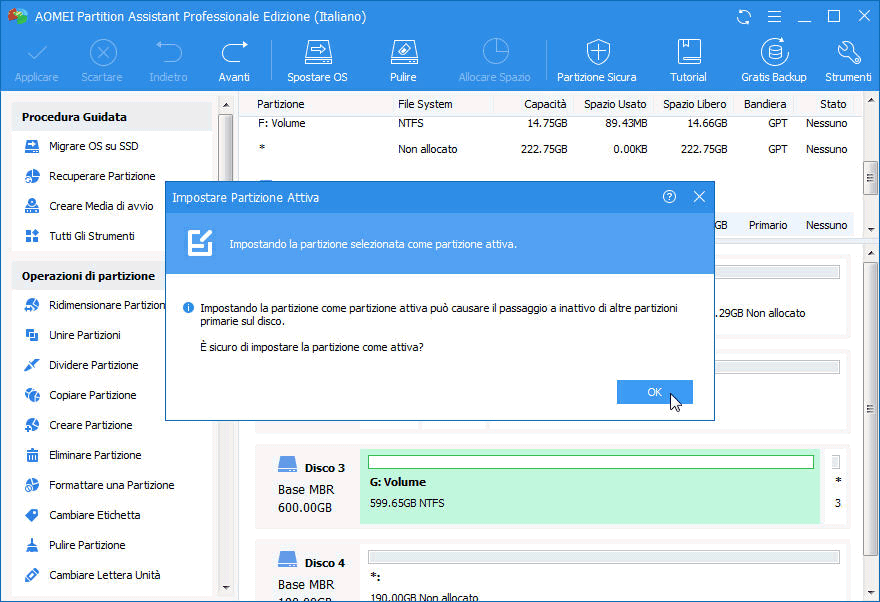
Task: Open the Pulire wipe tool
Action: (404, 61)
